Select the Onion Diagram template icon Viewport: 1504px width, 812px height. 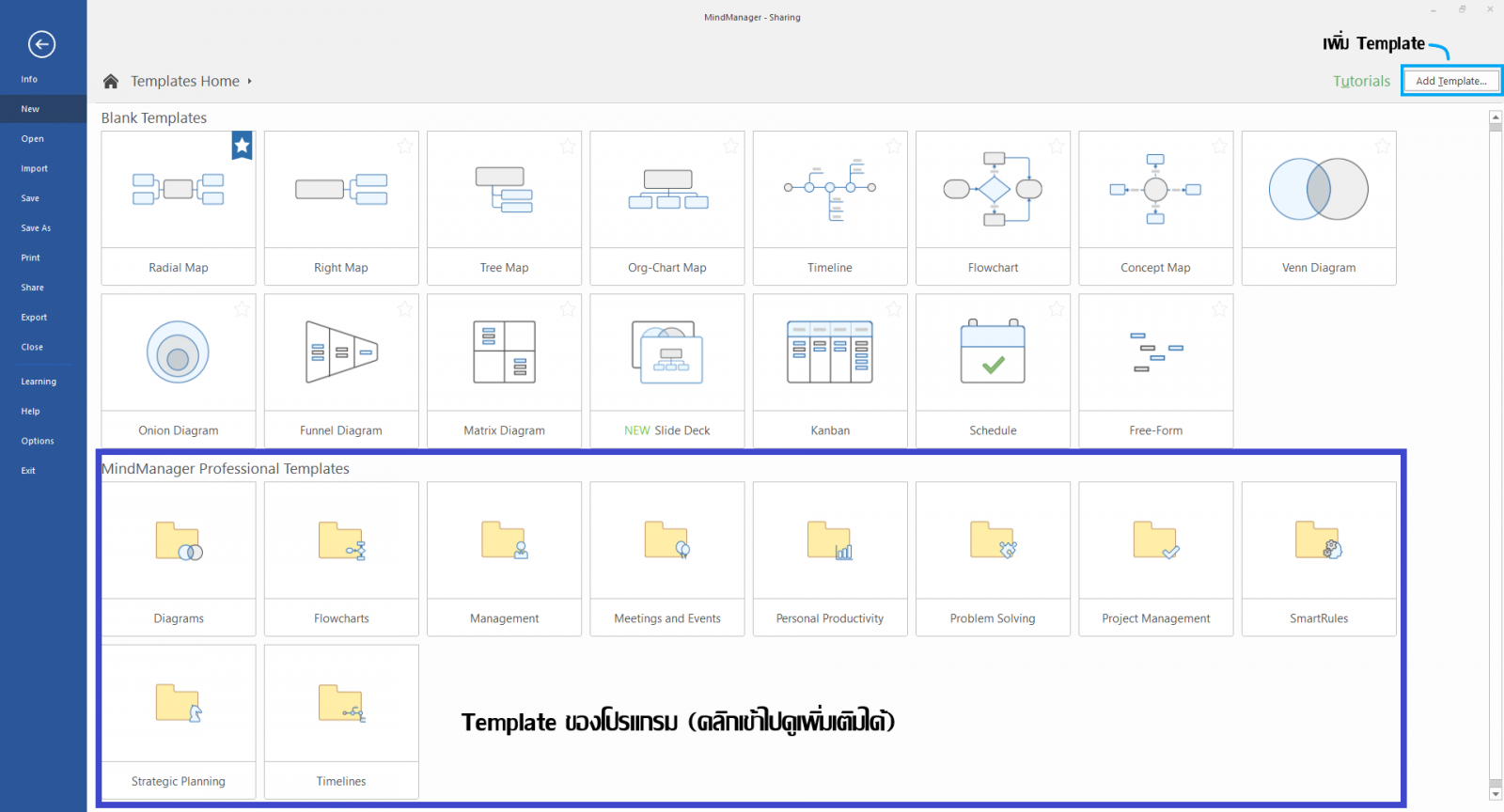point(178,352)
